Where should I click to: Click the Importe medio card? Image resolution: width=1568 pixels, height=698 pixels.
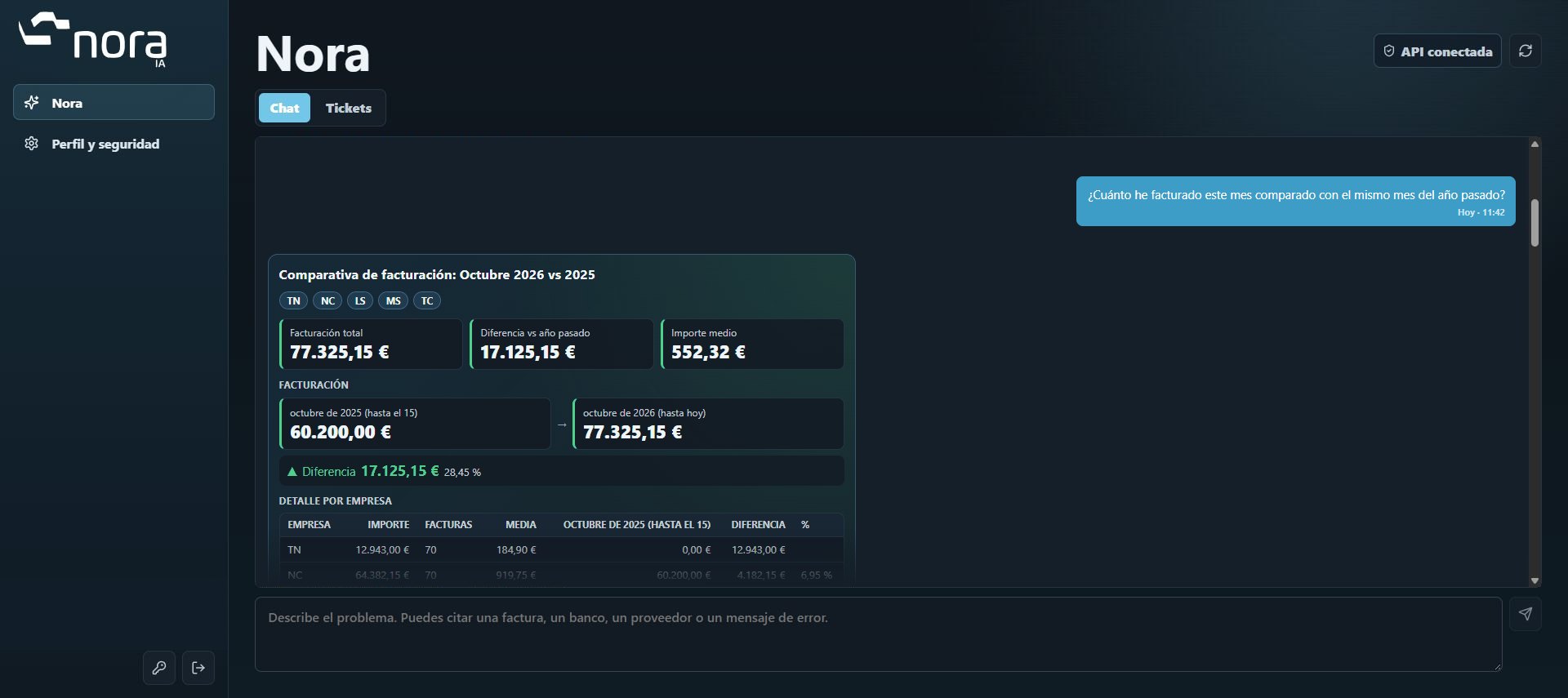point(752,344)
